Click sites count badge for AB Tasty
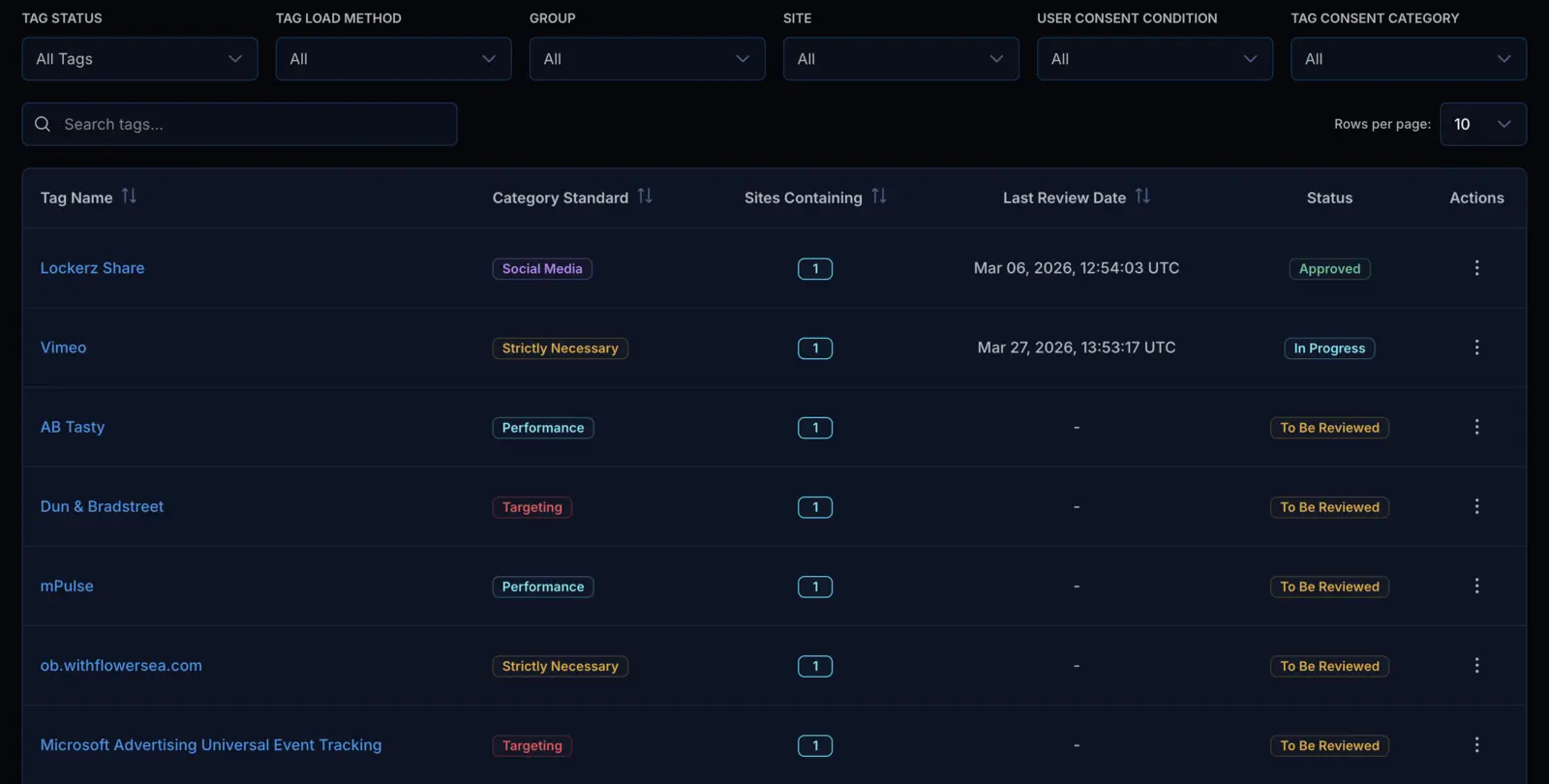The image size is (1549, 784). 815,428
